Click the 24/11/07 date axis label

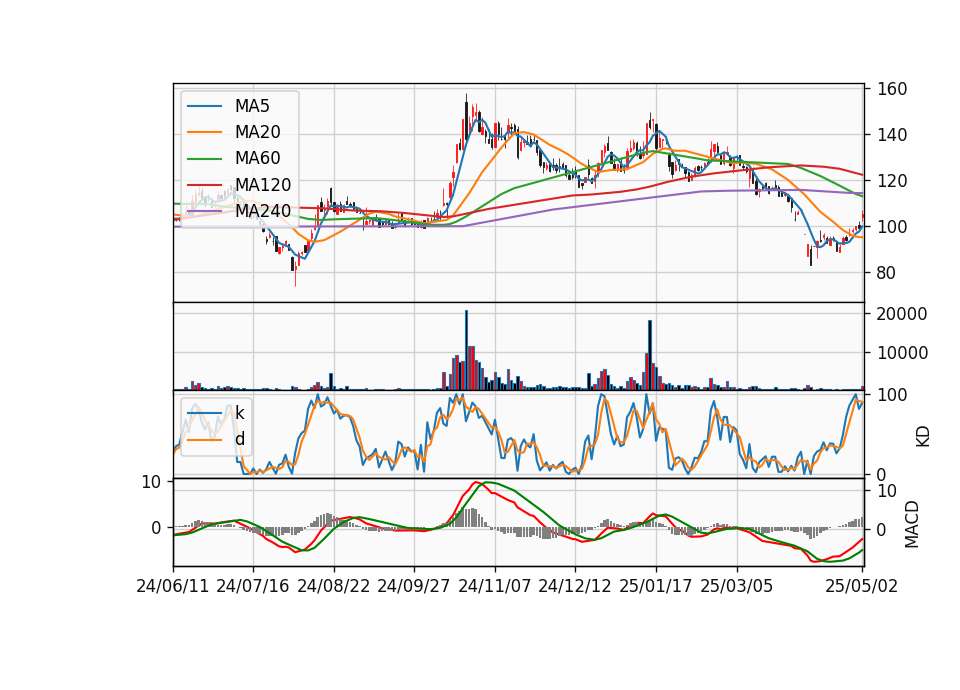click(x=495, y=586)
